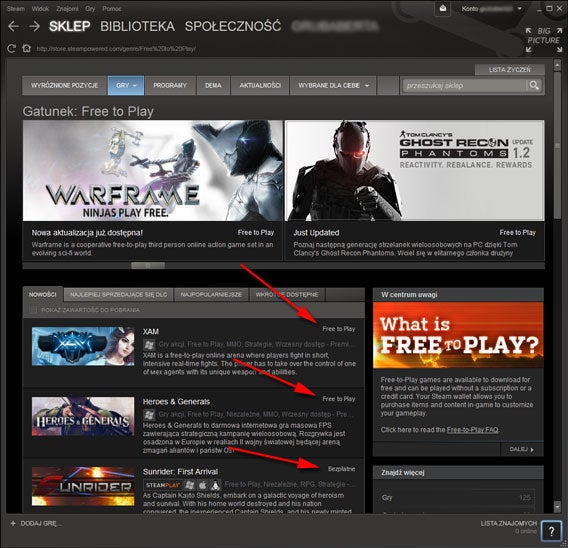Open the Widok menu

pyautogui.click(x=40, y=9)
